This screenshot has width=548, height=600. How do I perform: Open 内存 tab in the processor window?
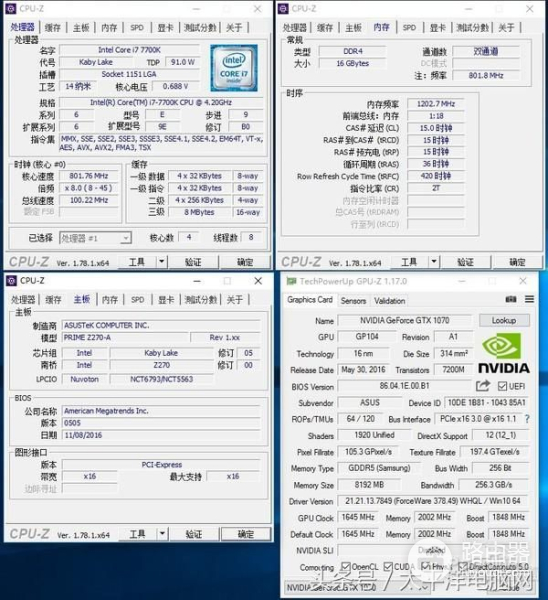(109, 28)
